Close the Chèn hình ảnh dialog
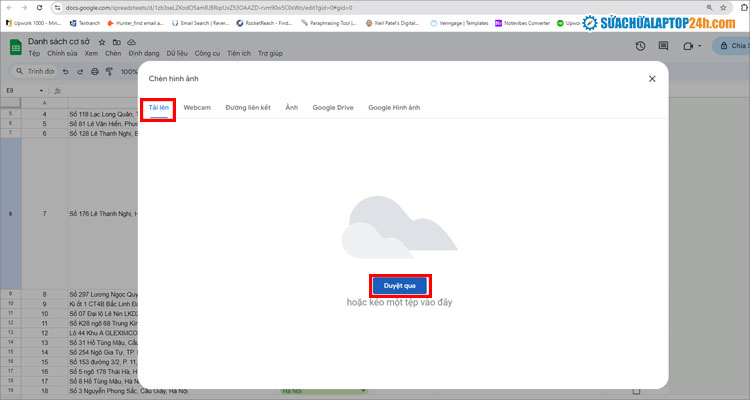This screenshot has height=400, width=750. pos(652,78)
